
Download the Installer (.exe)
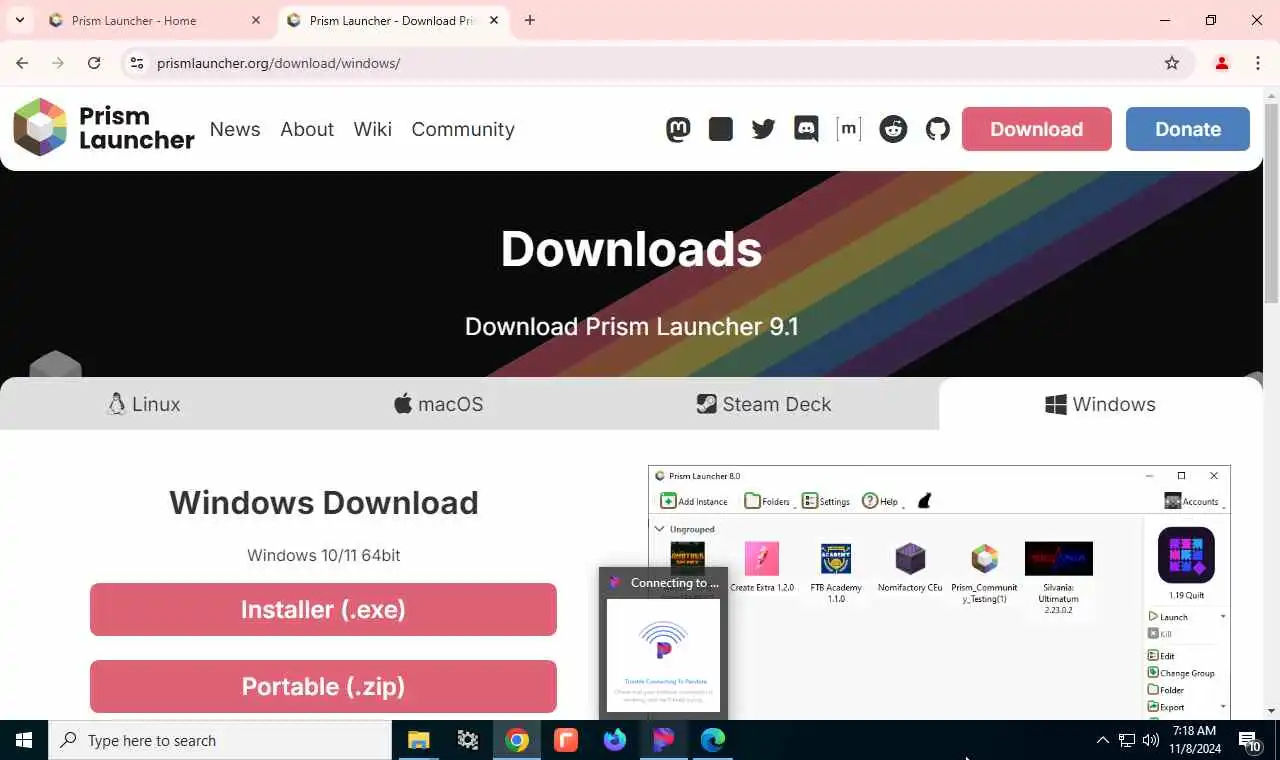click(323, 609)
